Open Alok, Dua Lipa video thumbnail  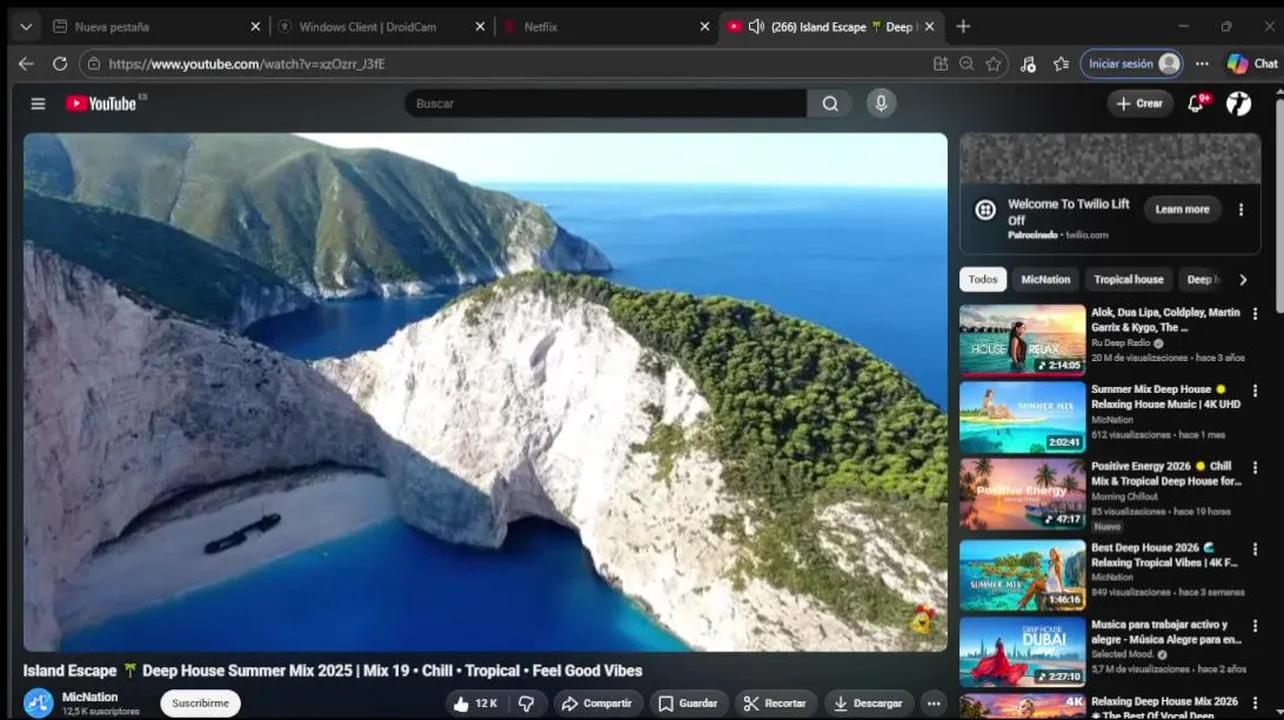1022,340
